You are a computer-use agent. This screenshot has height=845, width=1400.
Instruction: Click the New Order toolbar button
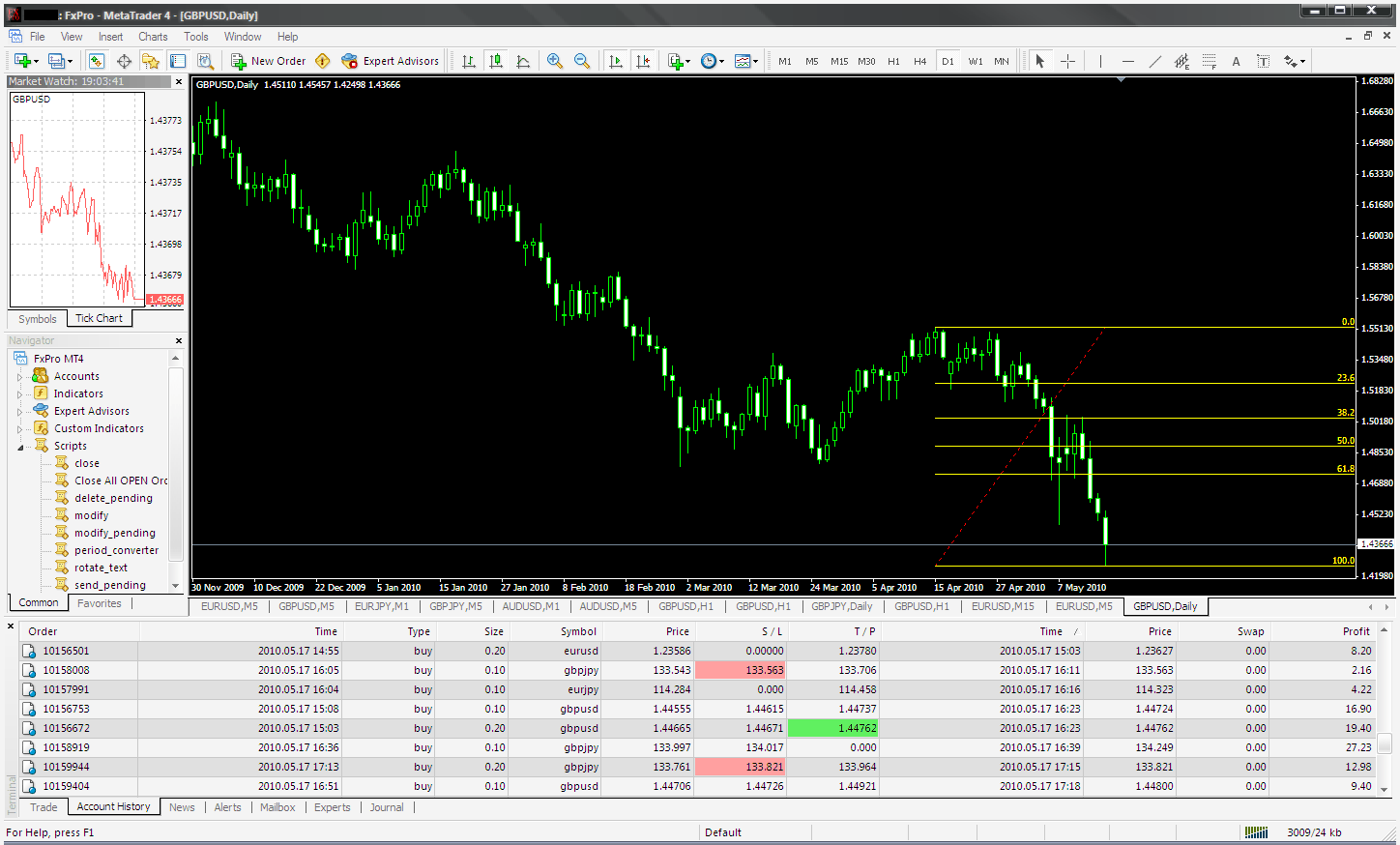(268, 61)
